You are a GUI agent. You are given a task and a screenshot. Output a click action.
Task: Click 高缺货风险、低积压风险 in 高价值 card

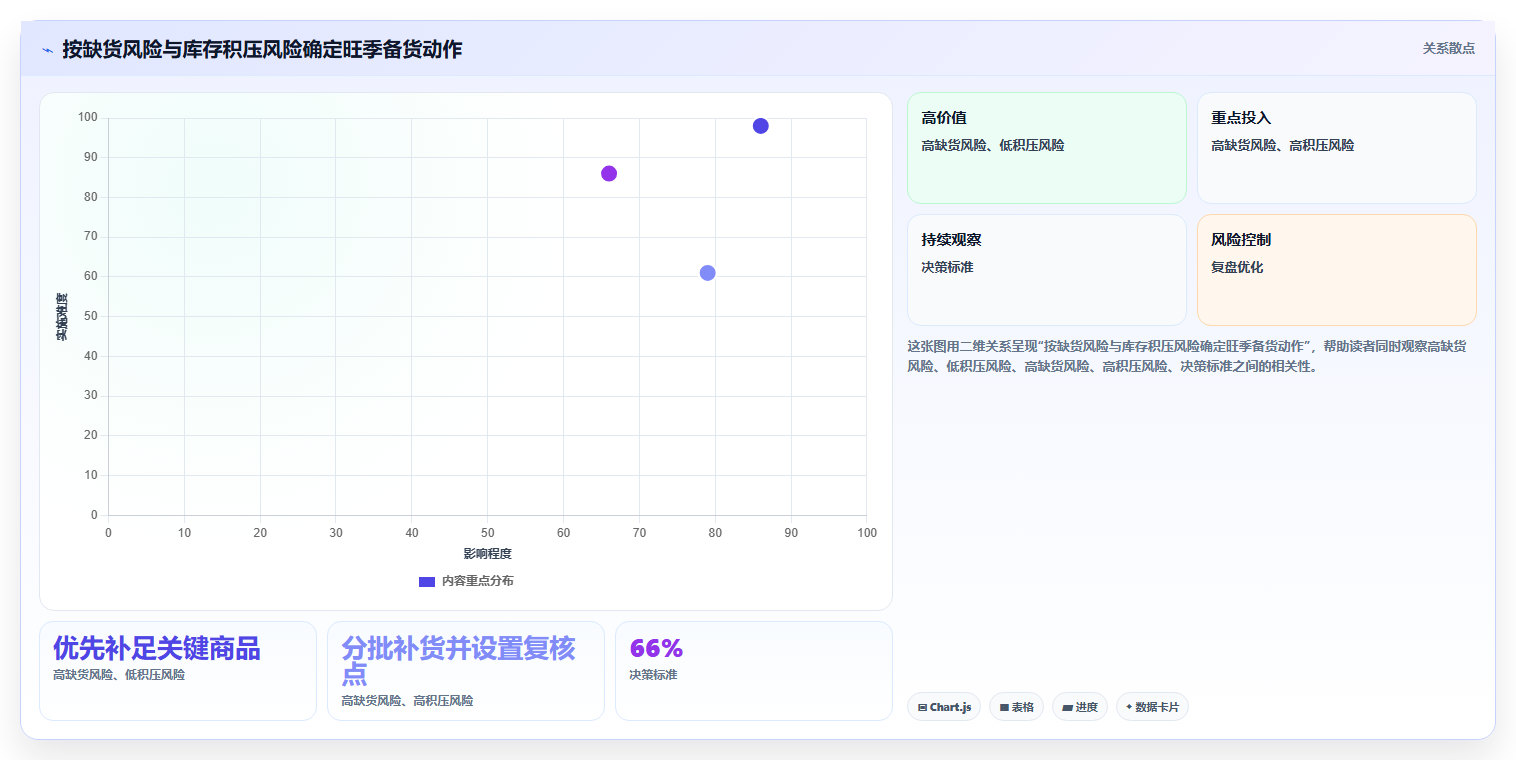pos(993,146)
